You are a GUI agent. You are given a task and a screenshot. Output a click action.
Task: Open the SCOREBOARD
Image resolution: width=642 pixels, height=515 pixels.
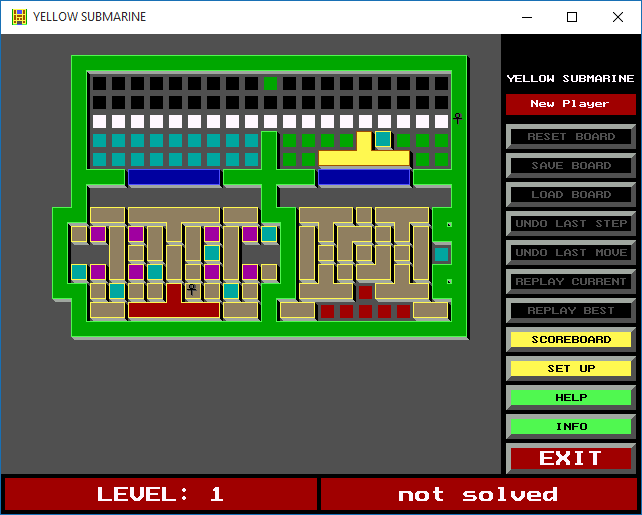pyautogui.click(x=571, y=339)
